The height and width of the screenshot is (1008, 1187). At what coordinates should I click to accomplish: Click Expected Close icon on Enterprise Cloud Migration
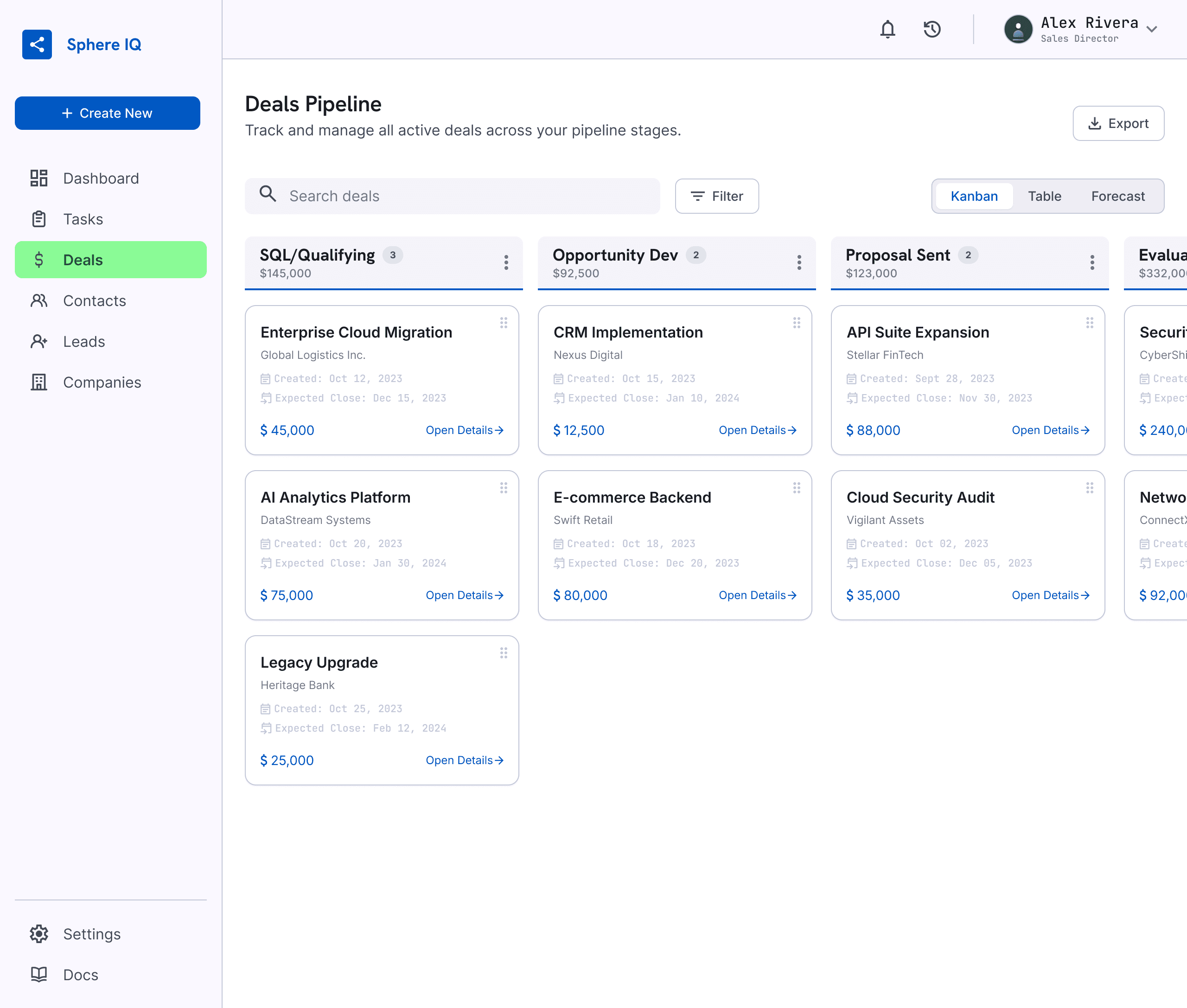(x=266, y=398)
